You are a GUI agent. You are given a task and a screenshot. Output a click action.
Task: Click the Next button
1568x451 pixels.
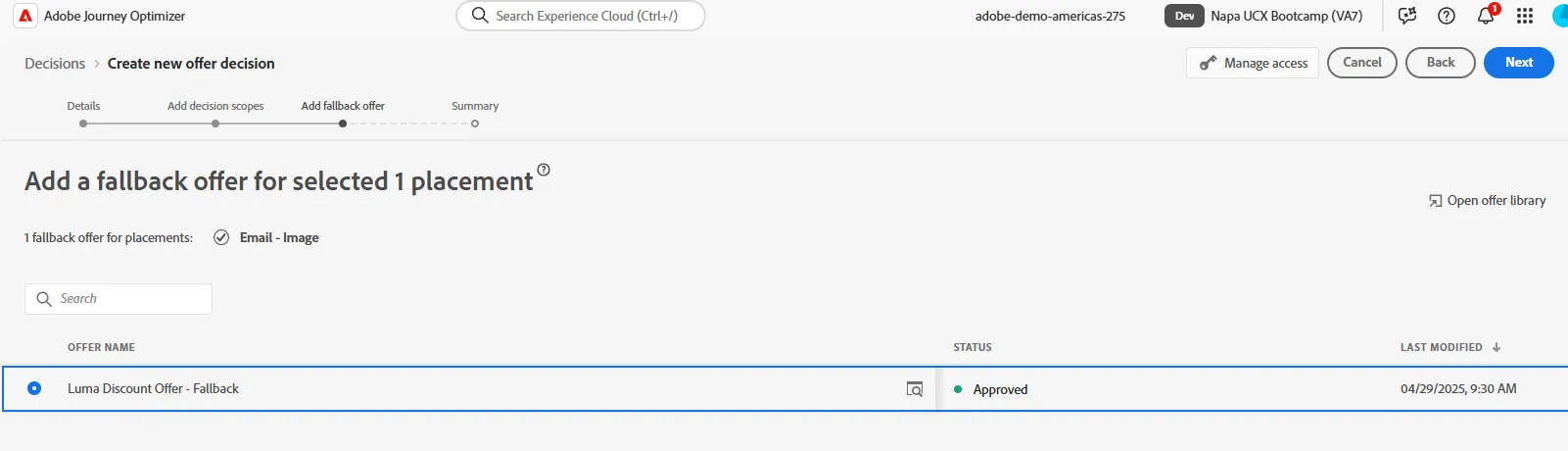tap(1519, 63)
